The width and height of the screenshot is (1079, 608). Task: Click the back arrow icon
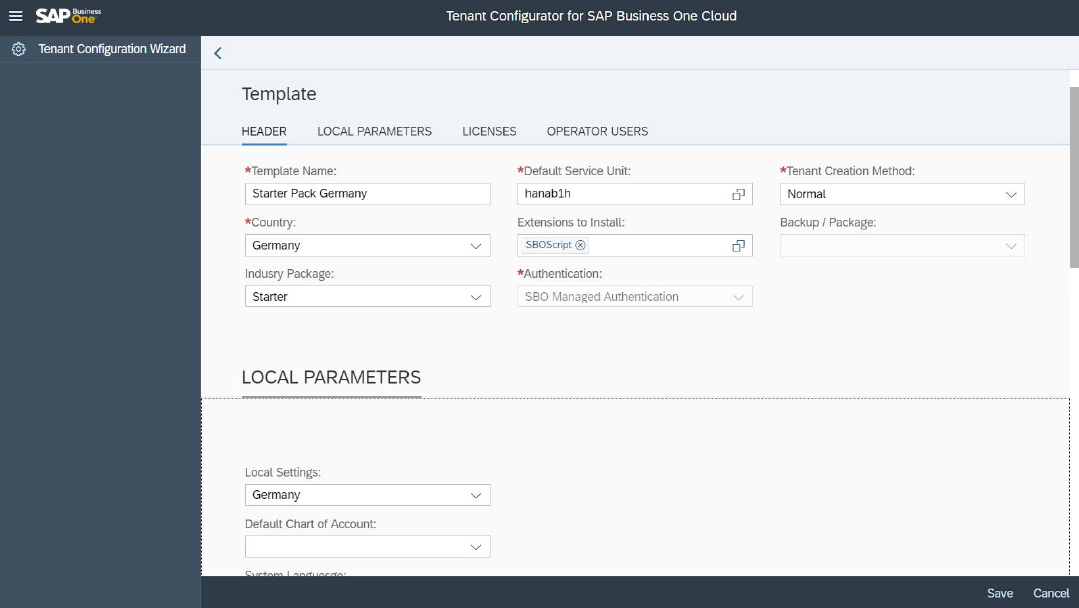tap(218, 53)
